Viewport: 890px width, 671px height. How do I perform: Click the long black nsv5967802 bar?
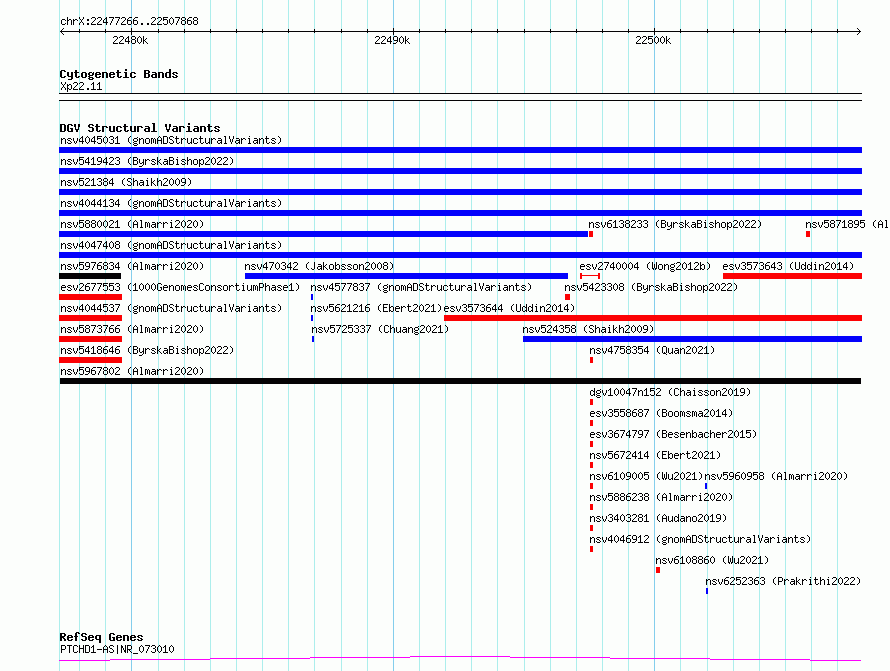(x=460, y=381)
